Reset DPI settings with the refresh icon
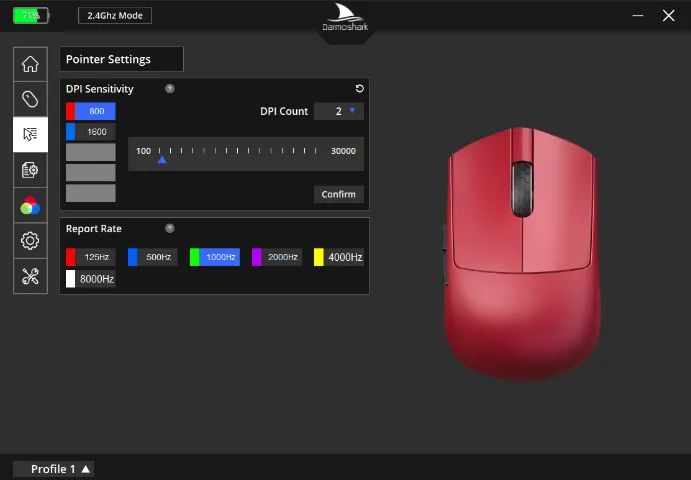Viewport: 691px width, 480px height. [x=360, y=89]
